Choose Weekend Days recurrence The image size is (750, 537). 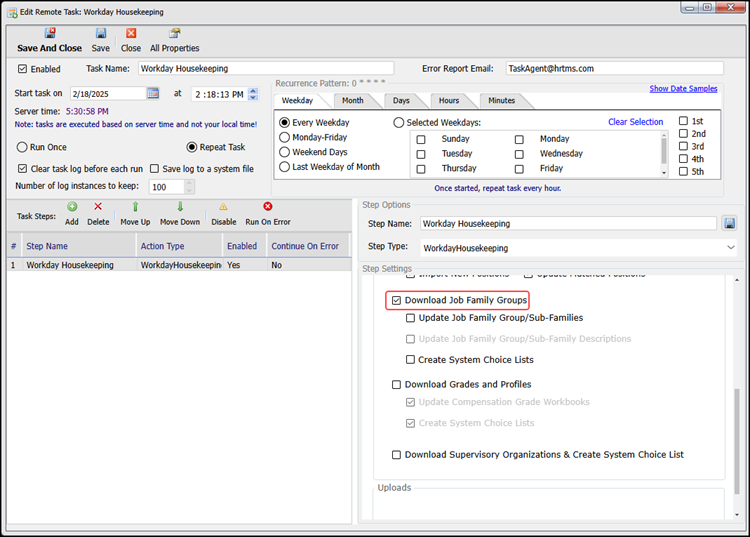point(285,152)
